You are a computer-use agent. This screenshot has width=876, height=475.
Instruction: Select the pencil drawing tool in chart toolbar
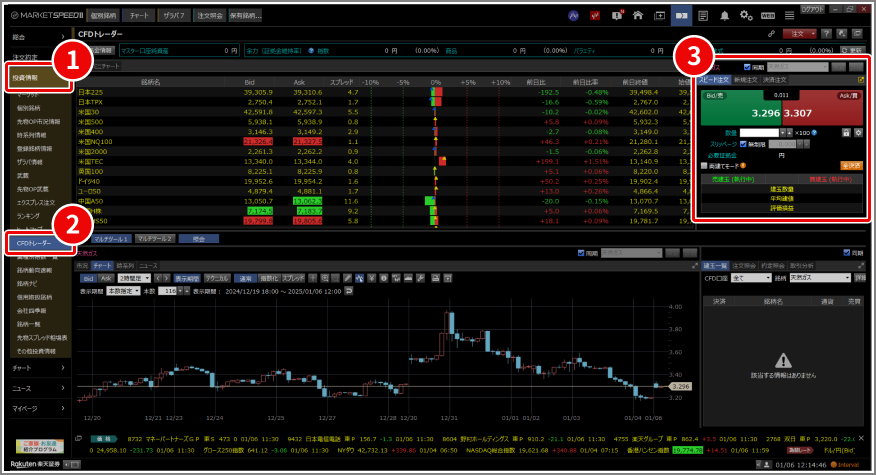click(x=347, y=278)
